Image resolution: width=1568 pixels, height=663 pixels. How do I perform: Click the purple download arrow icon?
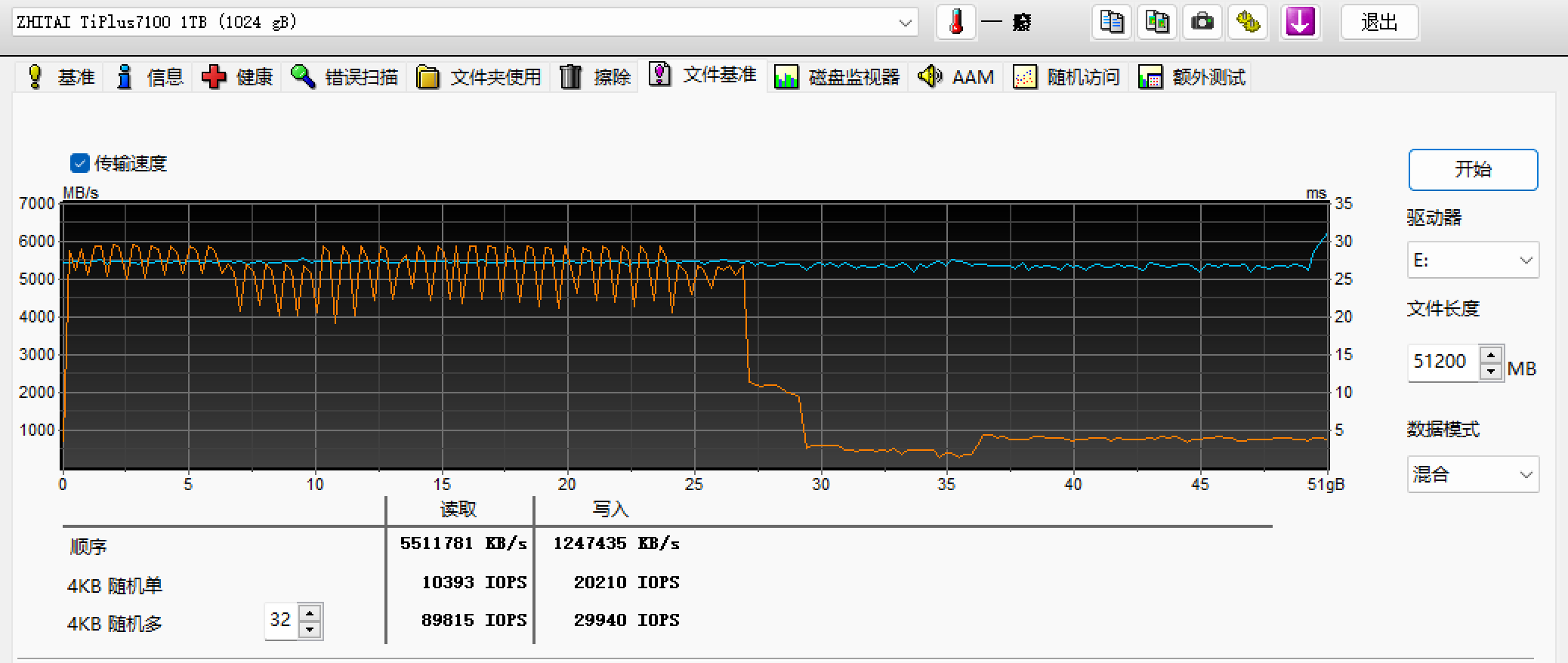[x=1300, y=22]
